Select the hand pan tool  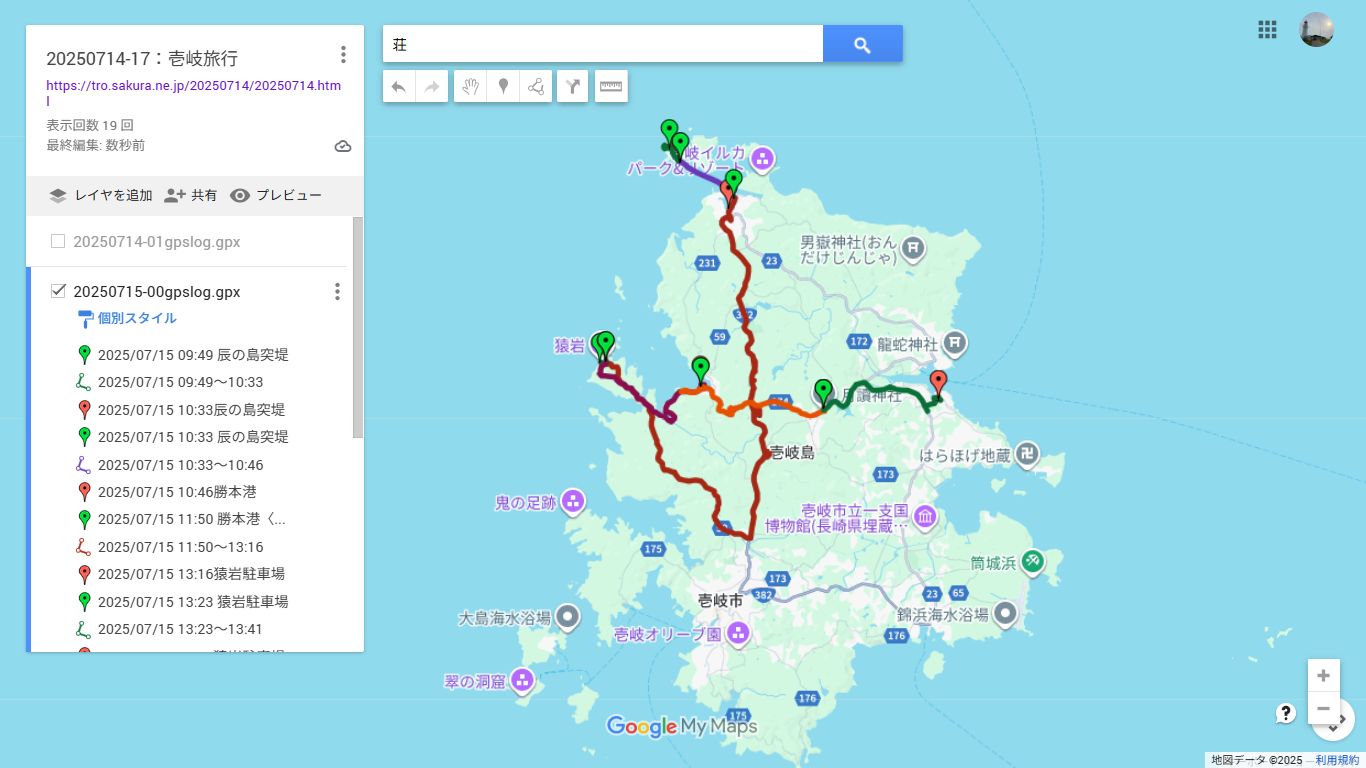tap(470, 87)
